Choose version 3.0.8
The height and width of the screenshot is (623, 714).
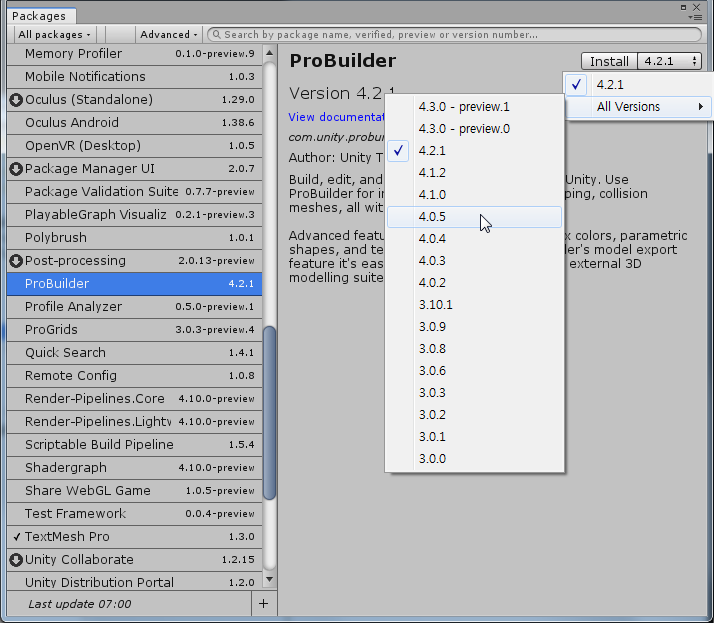point(474,349)
